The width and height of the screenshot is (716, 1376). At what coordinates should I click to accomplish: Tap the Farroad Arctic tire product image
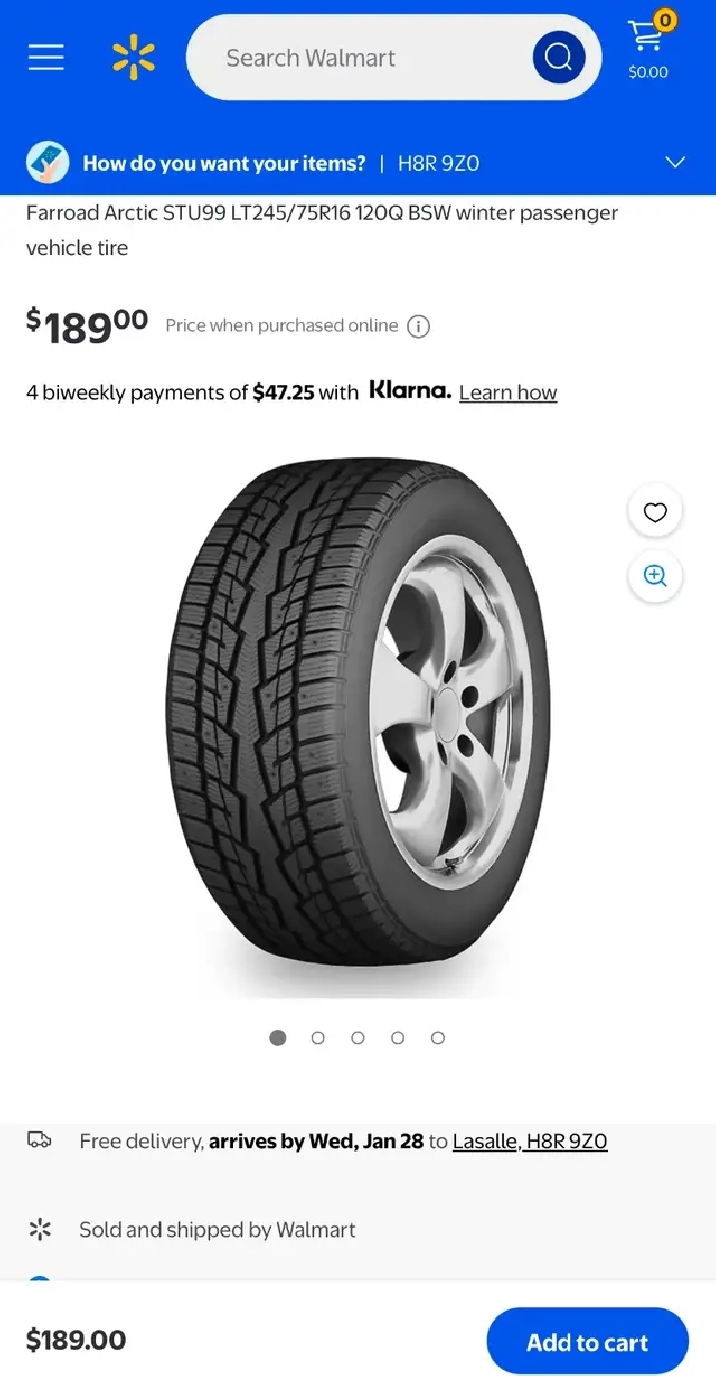pyautogui.click(x=358, y=720)
